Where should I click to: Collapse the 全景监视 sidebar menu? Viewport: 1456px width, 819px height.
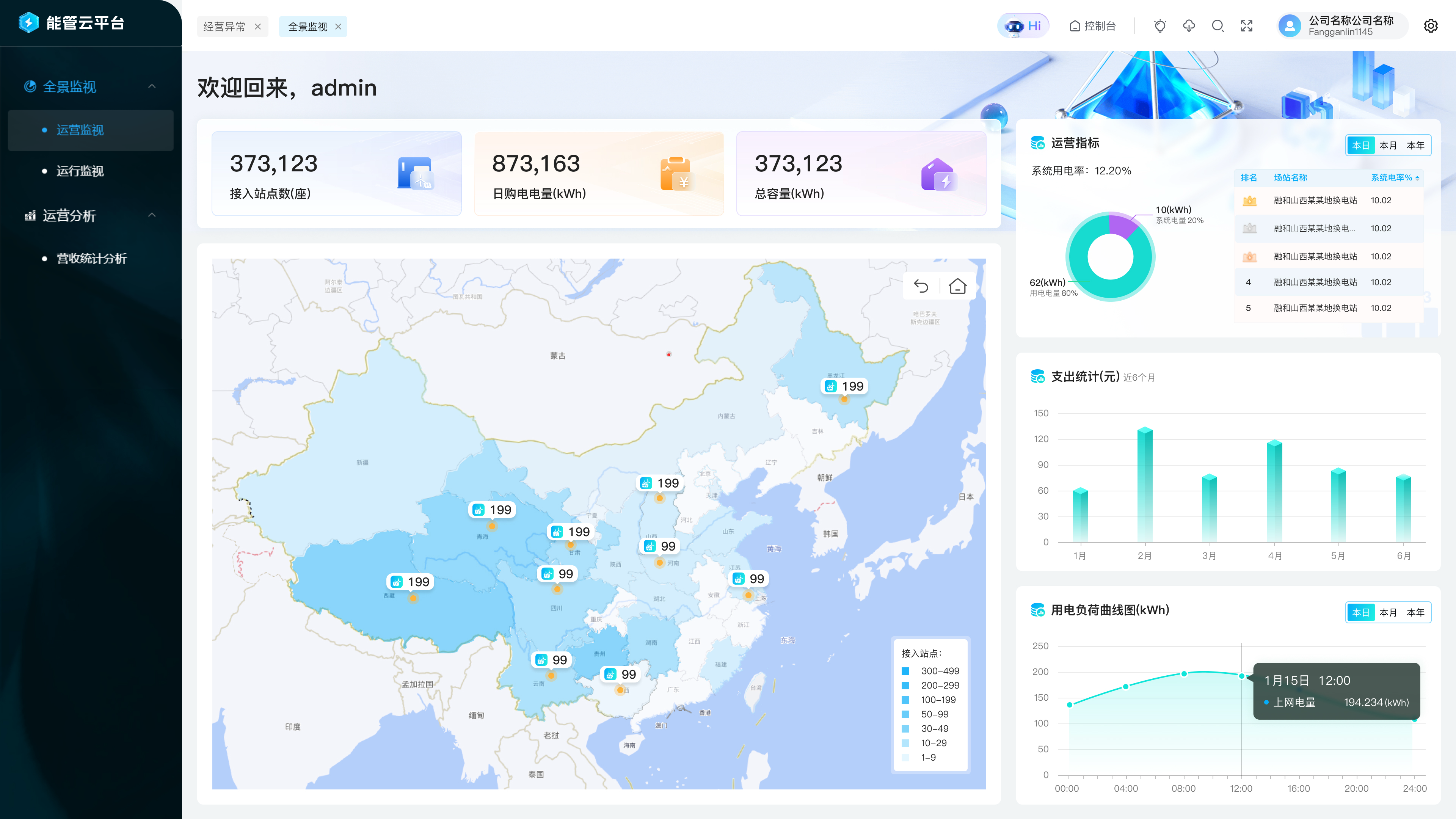tap(152, 86)
